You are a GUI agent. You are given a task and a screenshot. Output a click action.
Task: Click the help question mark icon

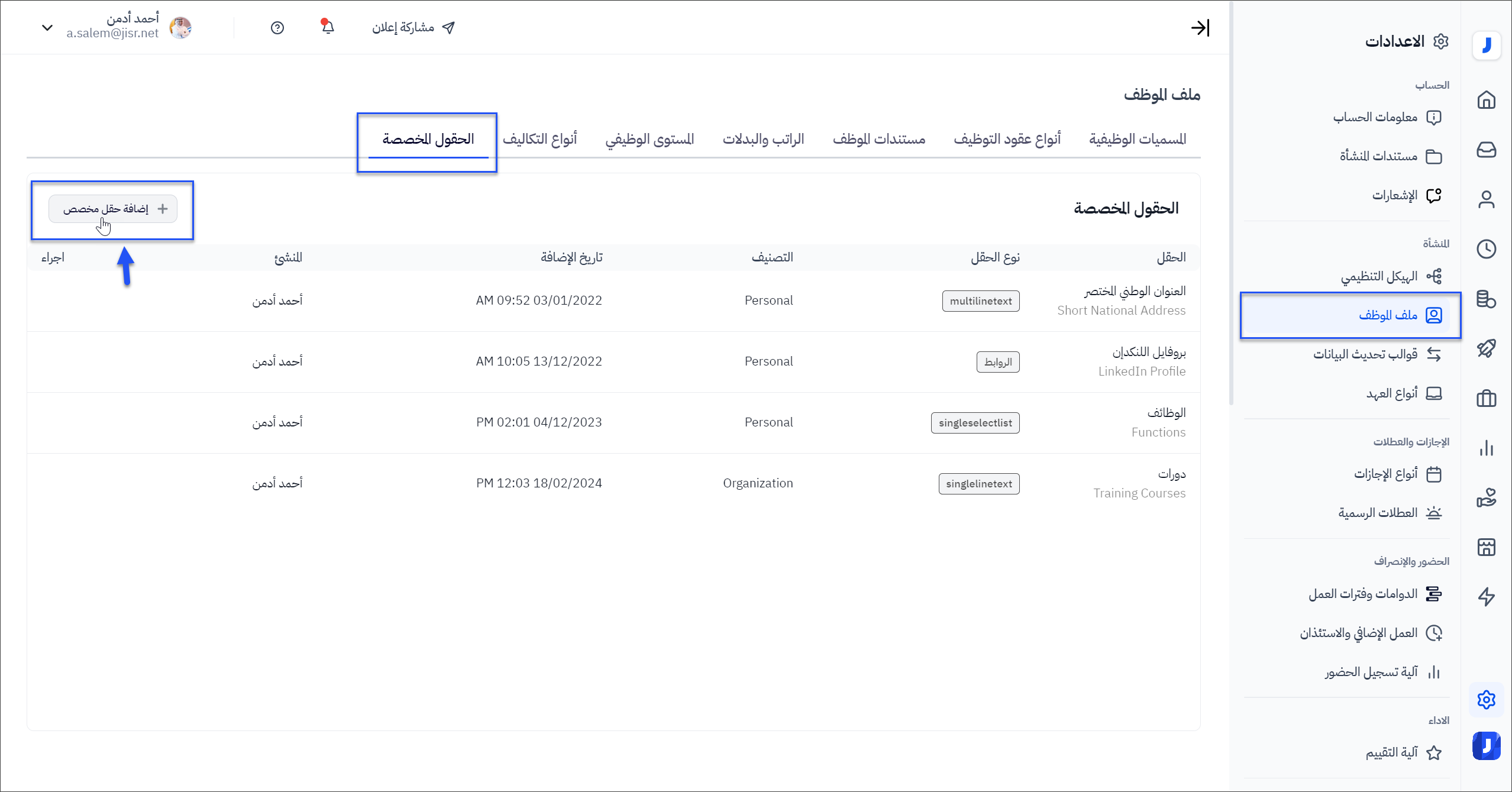pyautogui.click(x=277, y=28)
